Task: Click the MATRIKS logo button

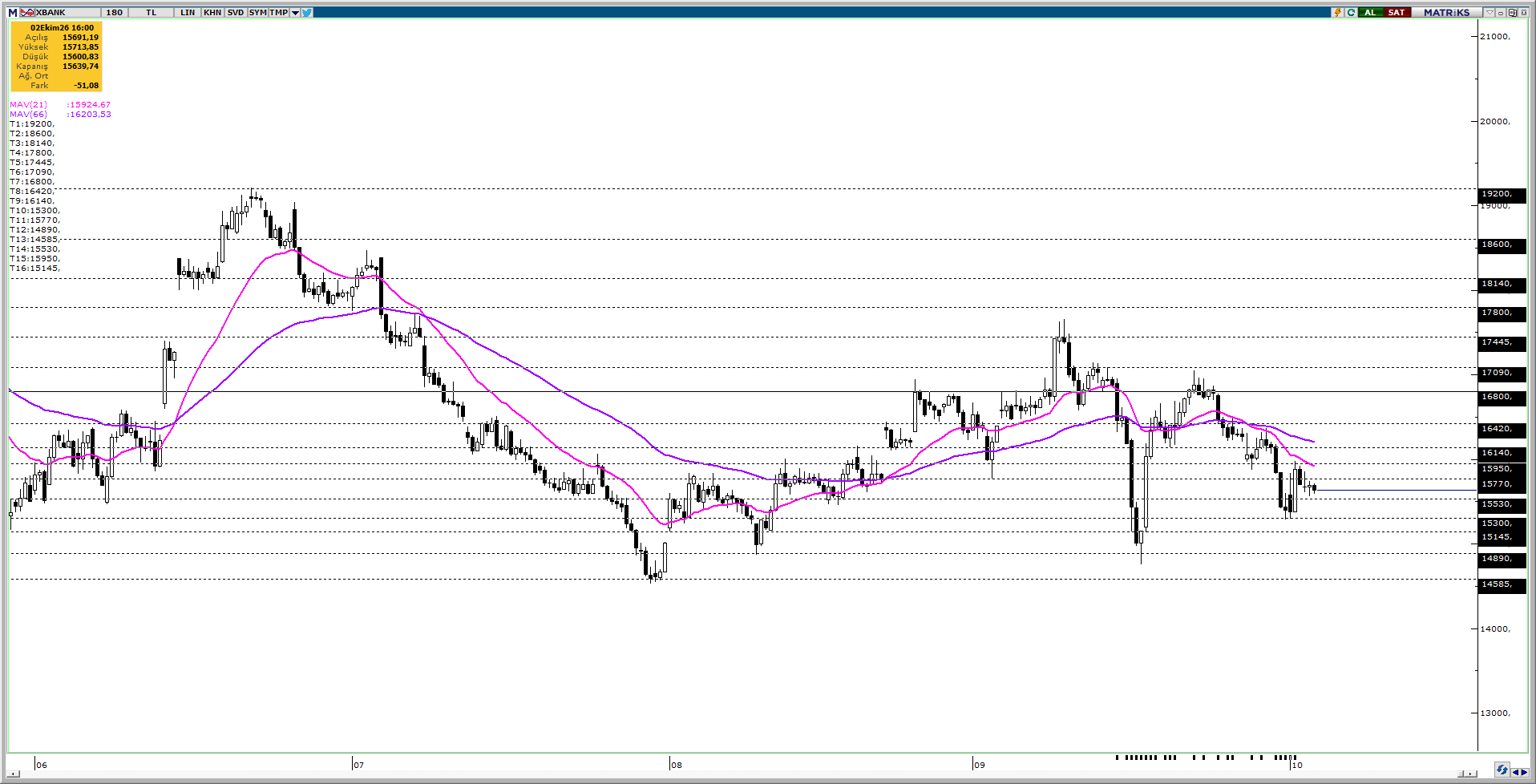Action: click(x=1446, y=12)
